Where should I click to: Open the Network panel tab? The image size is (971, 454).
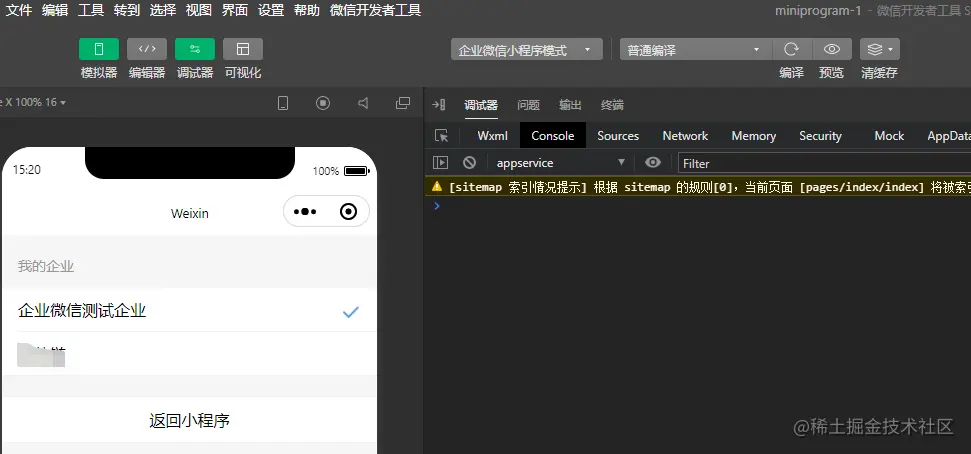coord(685,136)
